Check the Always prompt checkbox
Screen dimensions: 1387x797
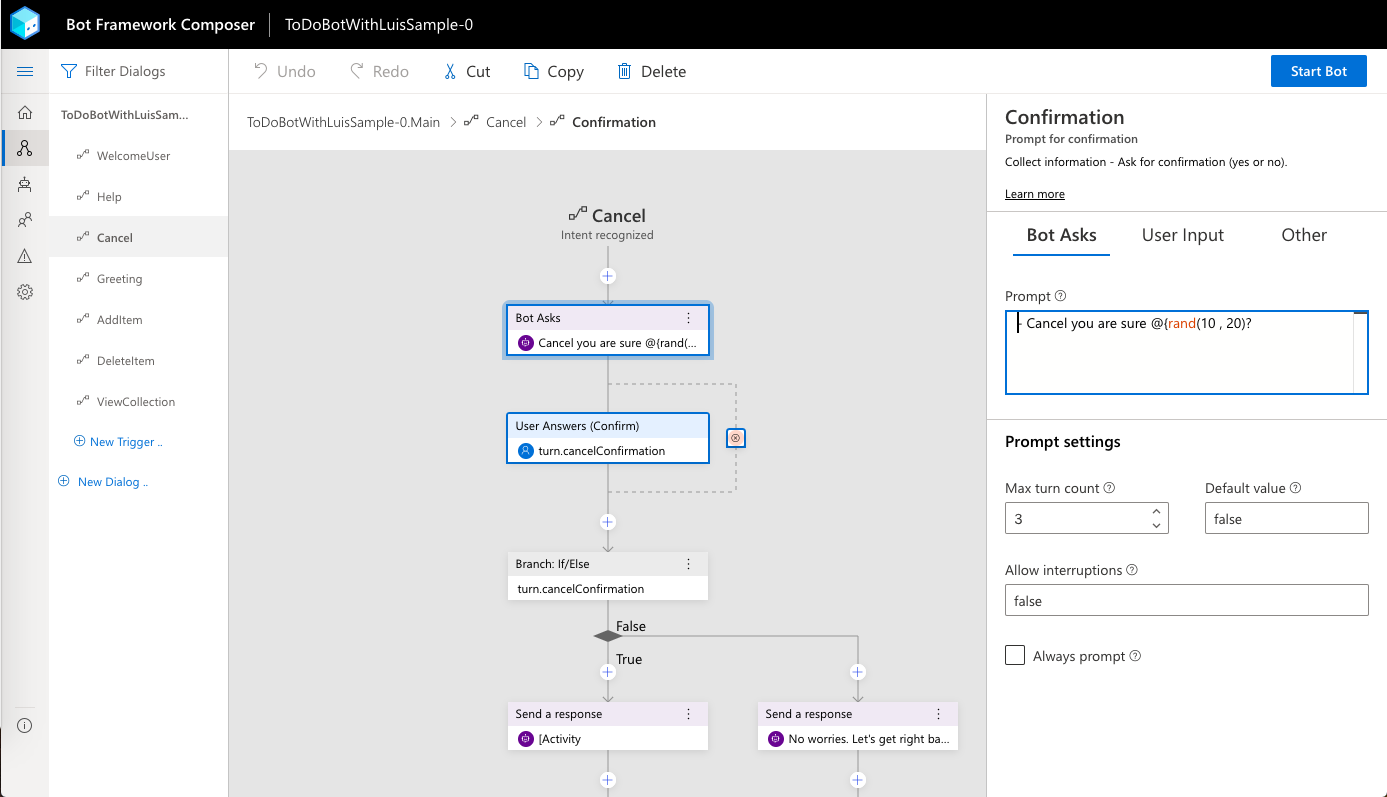coord(1015,655)
